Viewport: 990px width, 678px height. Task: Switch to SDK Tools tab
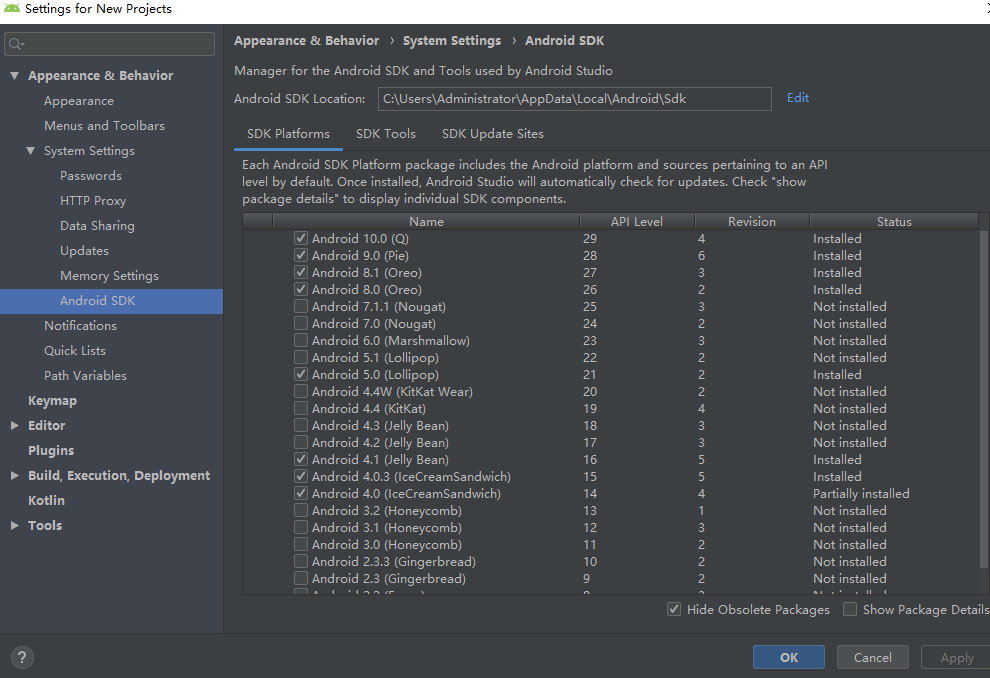(x=386, y=134)
